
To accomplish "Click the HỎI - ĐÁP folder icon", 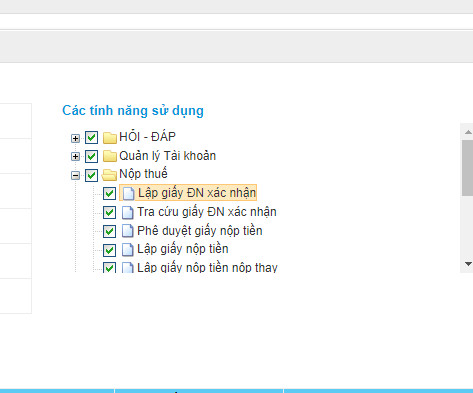I will pos(110,137).
